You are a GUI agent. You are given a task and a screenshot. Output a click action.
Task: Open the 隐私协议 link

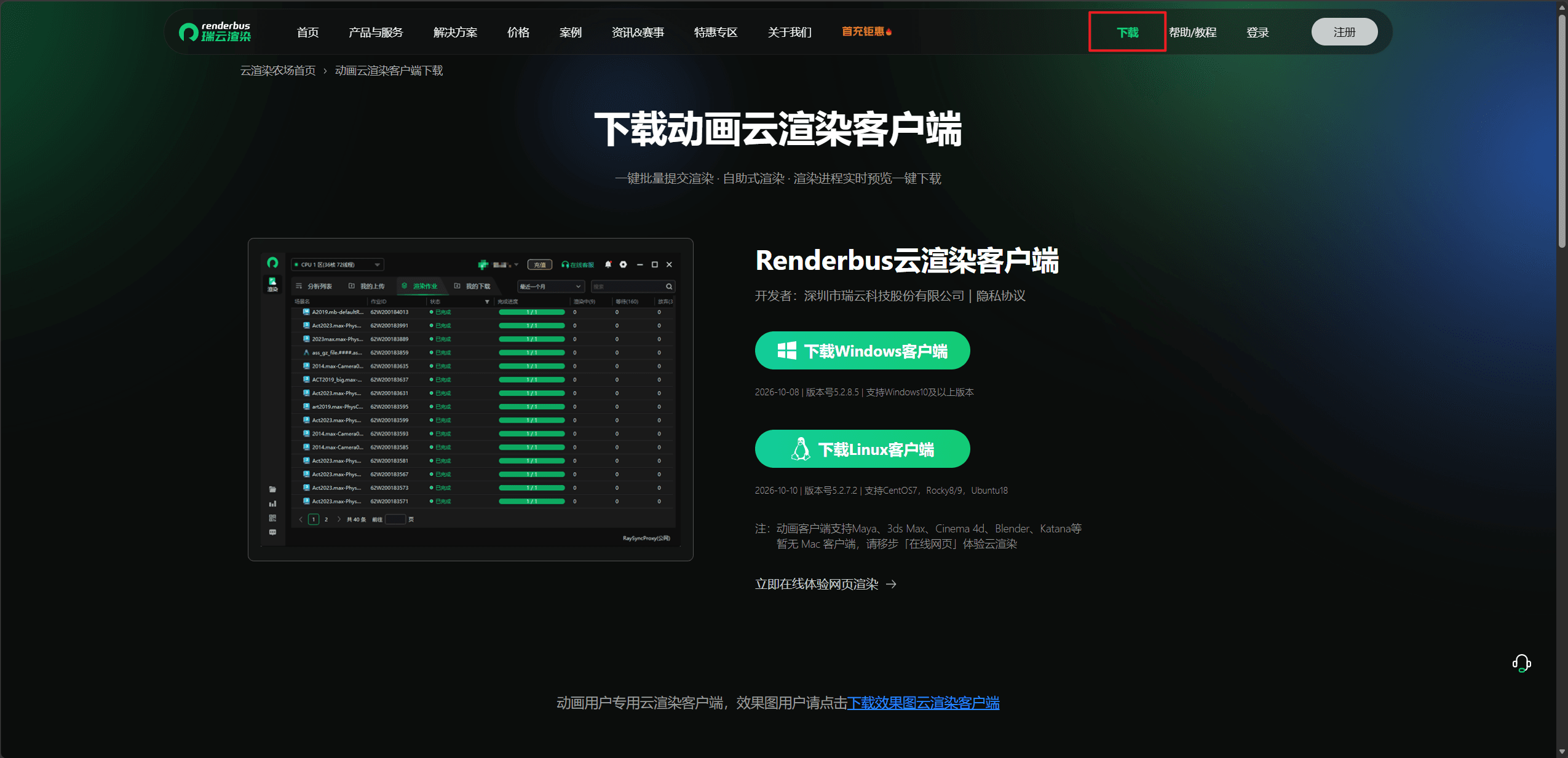(x=1000, y=296)
